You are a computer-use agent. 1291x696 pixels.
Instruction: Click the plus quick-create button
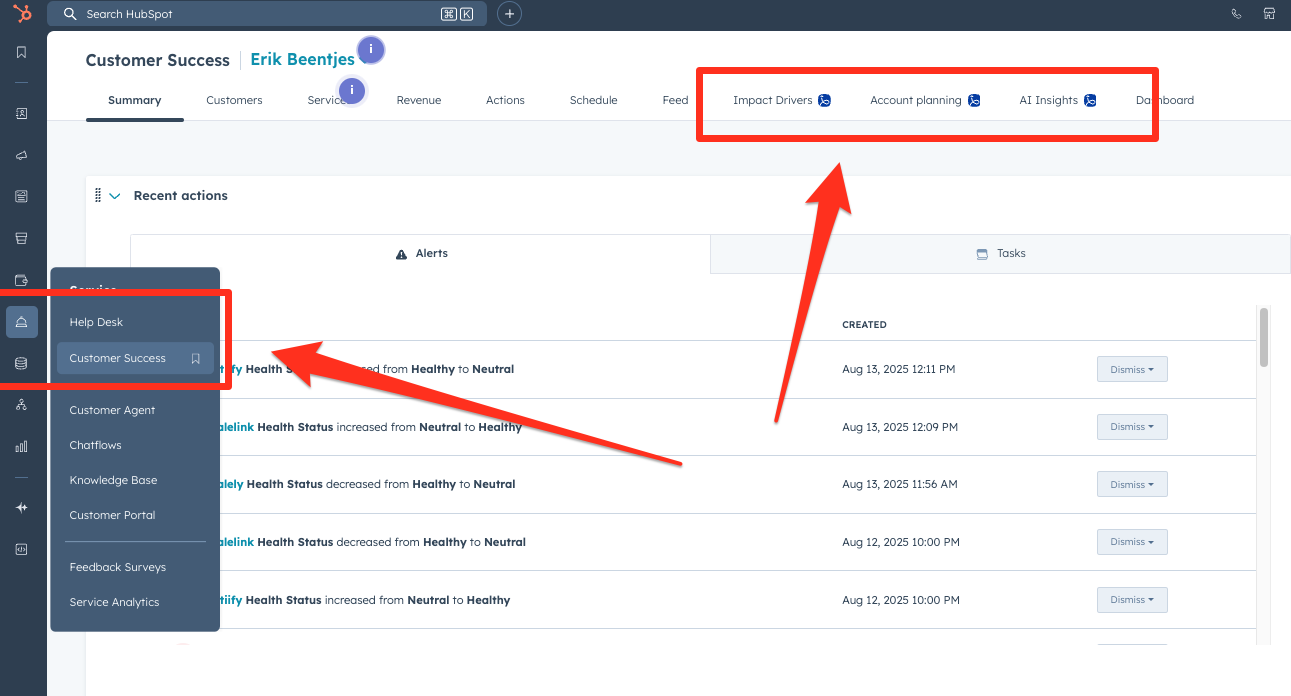click(x=509, y=14)
